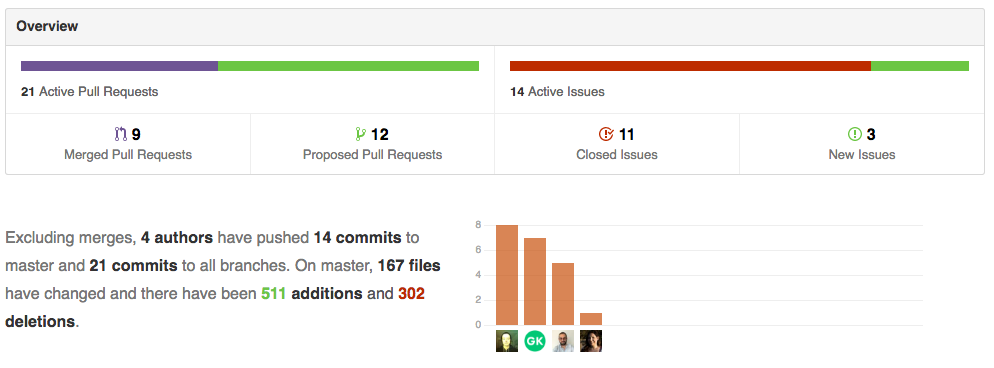994x368 pixels.
Task: Click the green segment of the issues bar
Action: pyautogui.click(x=920, y=66)
